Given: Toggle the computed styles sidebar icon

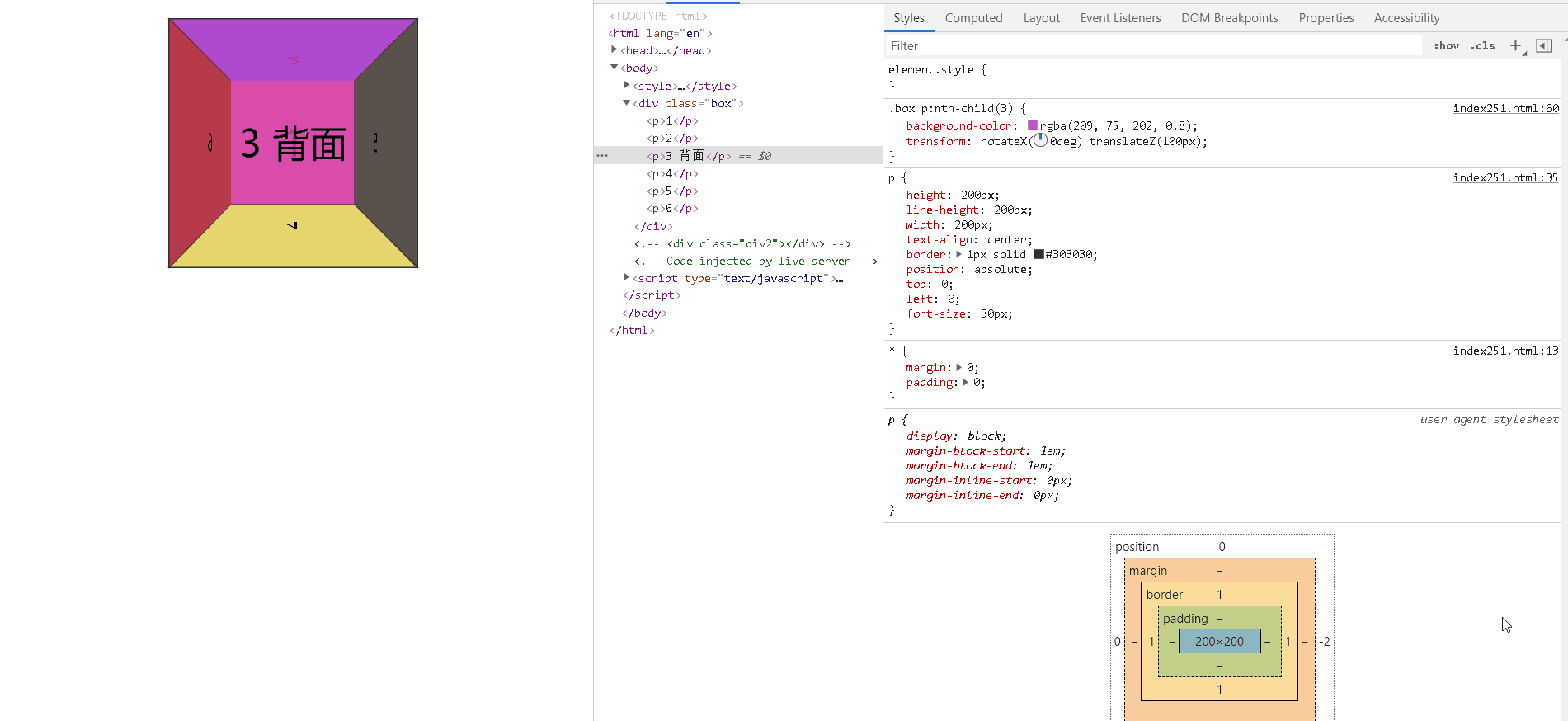Looking at the screenshot, I should tap(1544, 46).
